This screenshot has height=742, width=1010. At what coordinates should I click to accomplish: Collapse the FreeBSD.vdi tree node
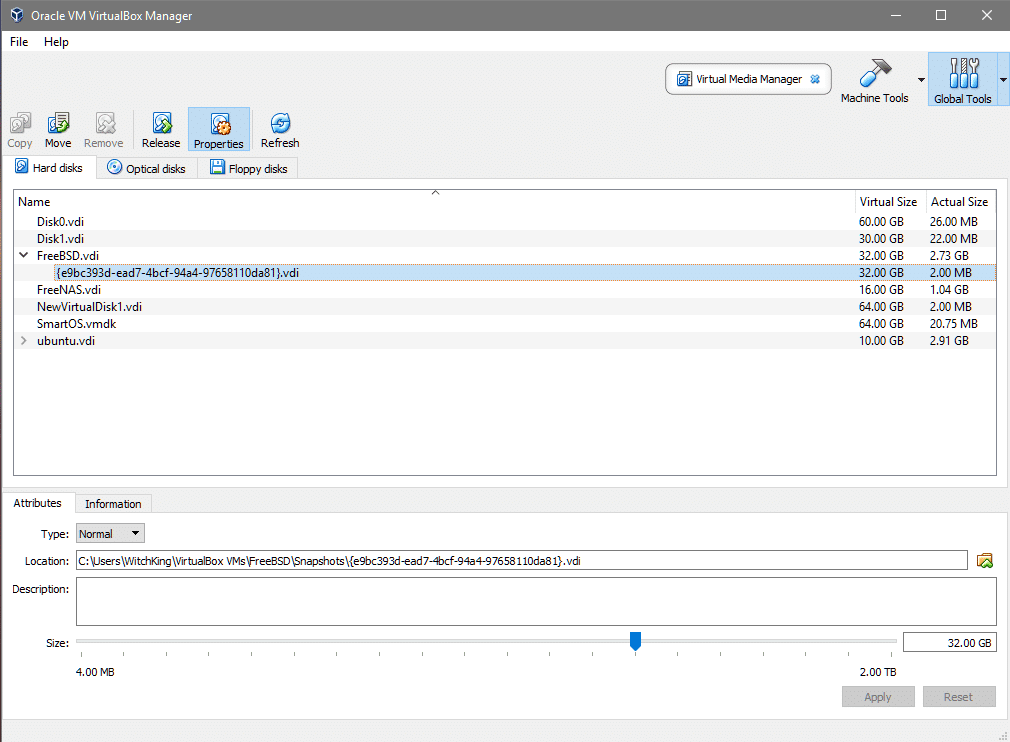23,256
